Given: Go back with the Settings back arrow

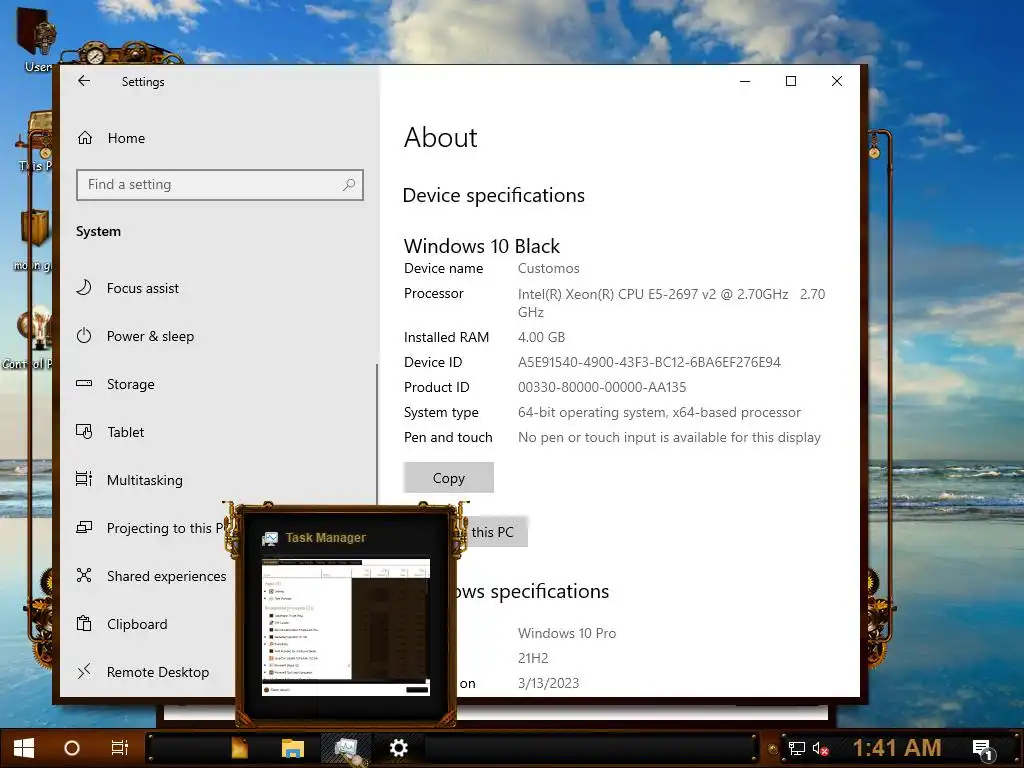Looking at the screenshot, I should tap(84, 81).
